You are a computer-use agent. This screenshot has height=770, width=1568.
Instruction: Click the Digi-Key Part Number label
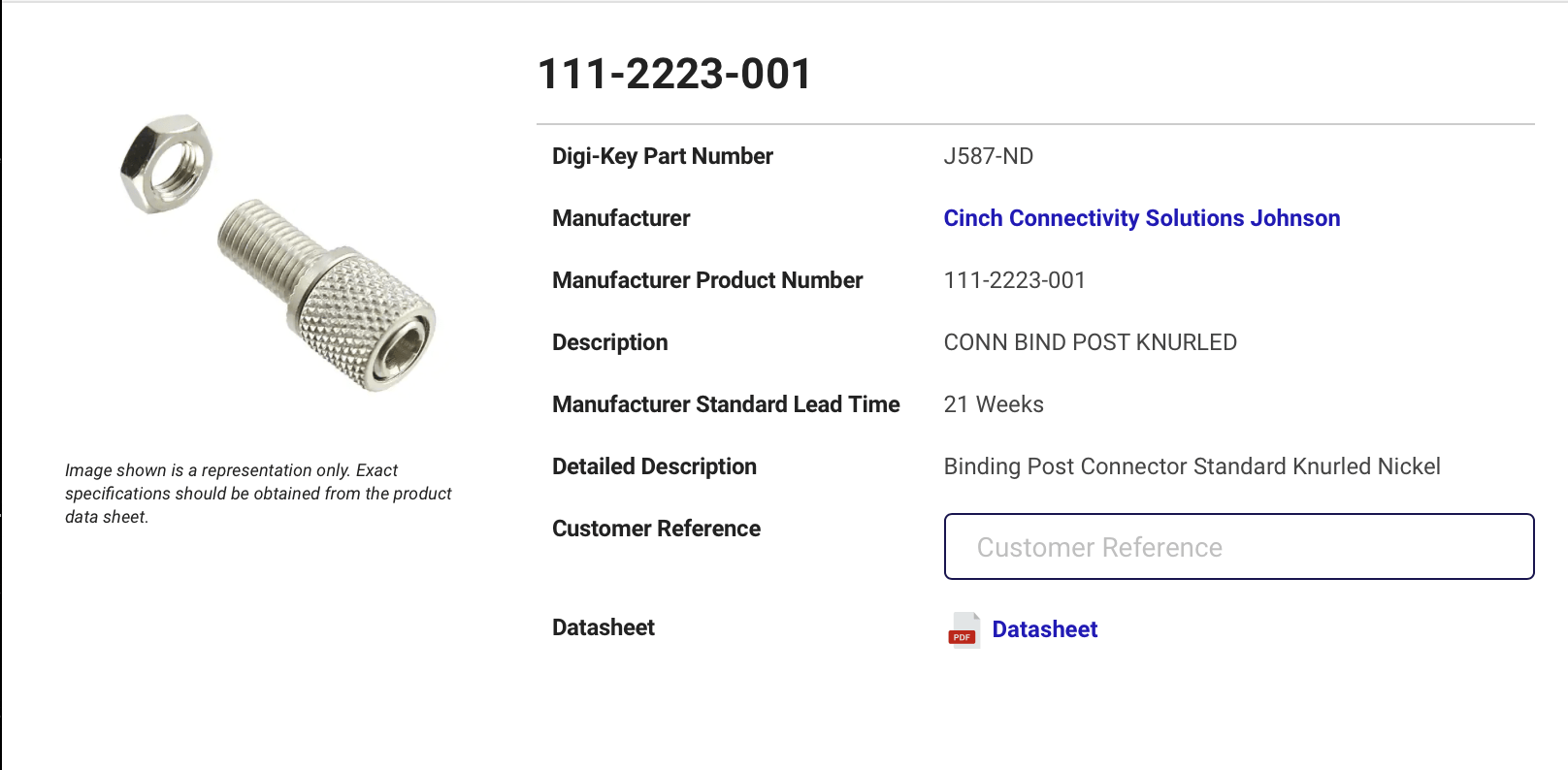pyautogui.click(x=663, y=156)
